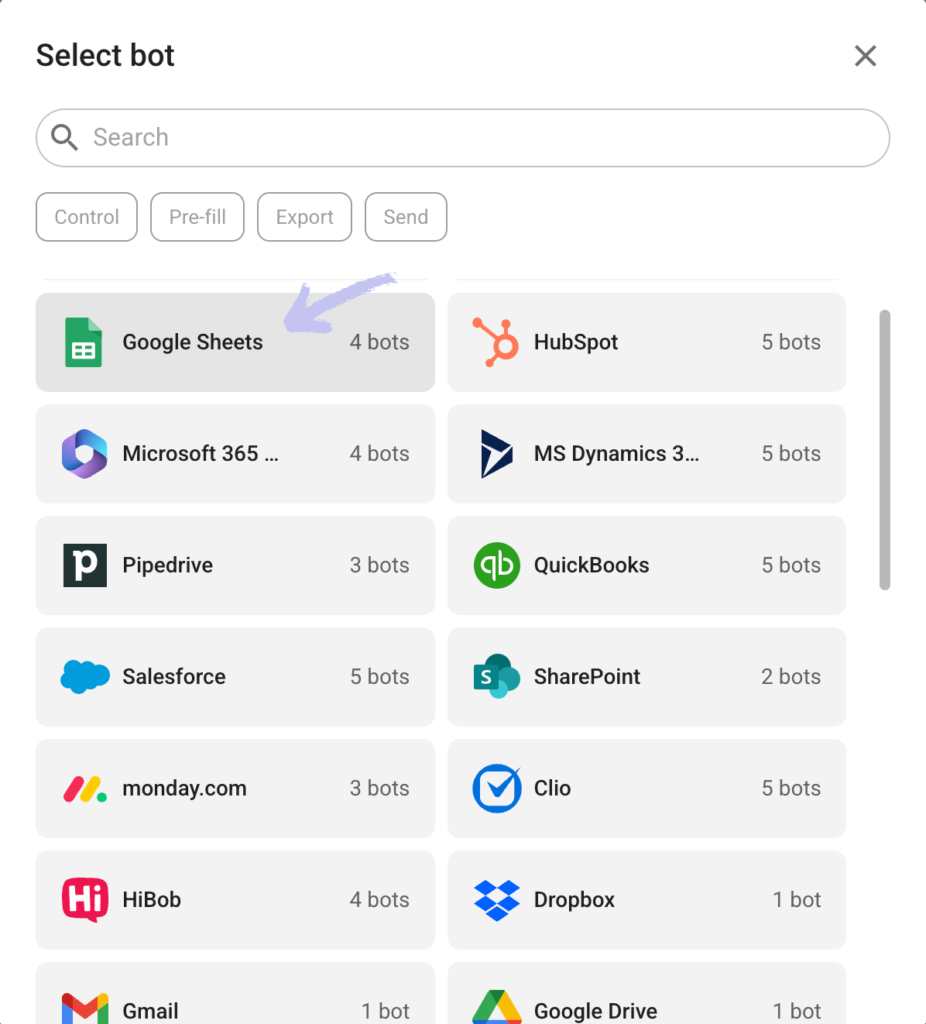Choose the QuickBooks label
The image size is (926, 1024).
click(x=592, y=565)
